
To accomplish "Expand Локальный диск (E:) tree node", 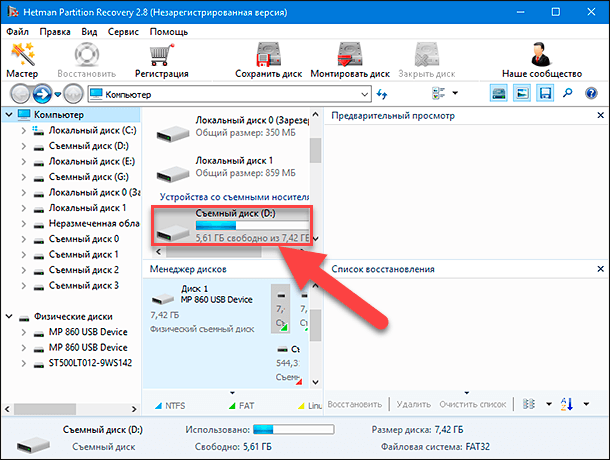I will tap(24, 162).
